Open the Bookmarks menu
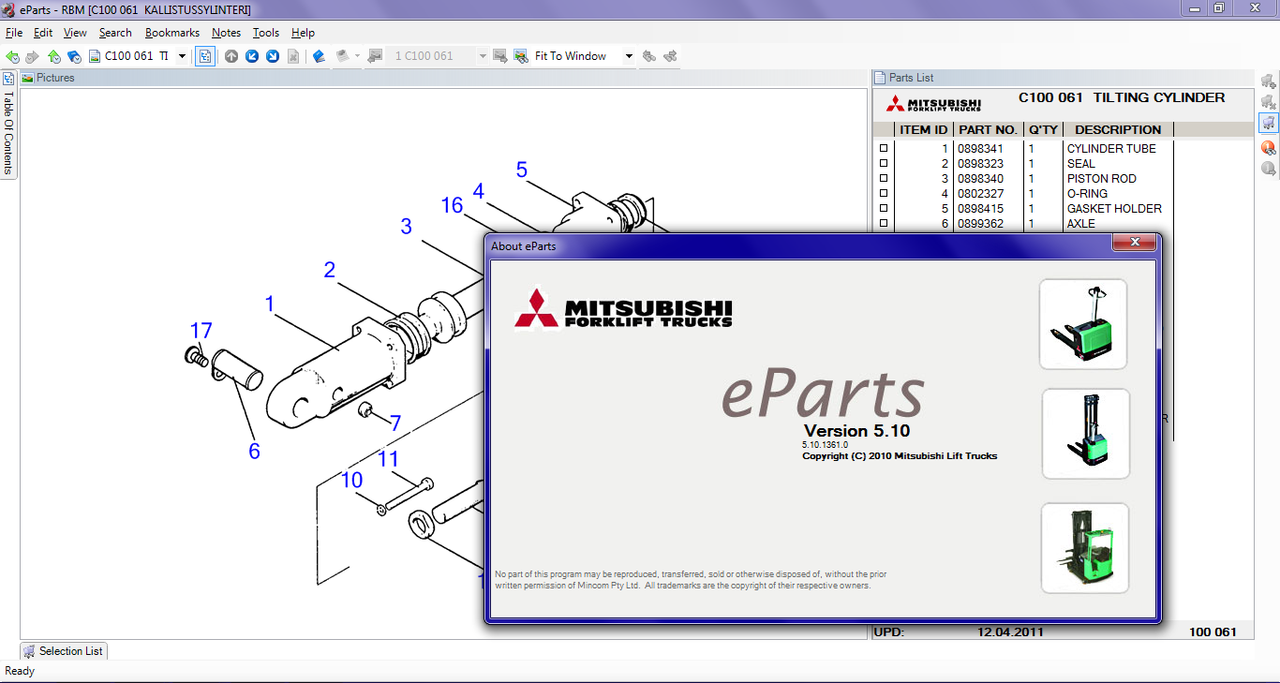 [172, 33]
